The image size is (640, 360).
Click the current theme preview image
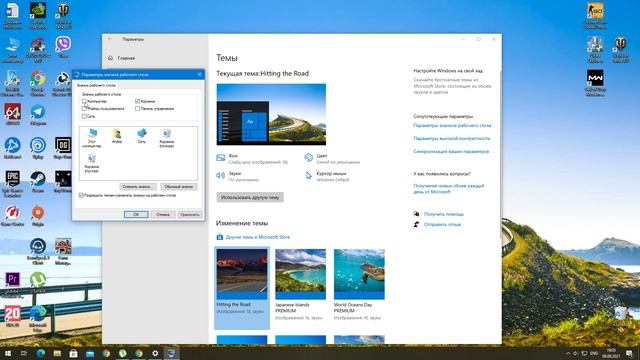pyautogui.click(x=271, y=114)
